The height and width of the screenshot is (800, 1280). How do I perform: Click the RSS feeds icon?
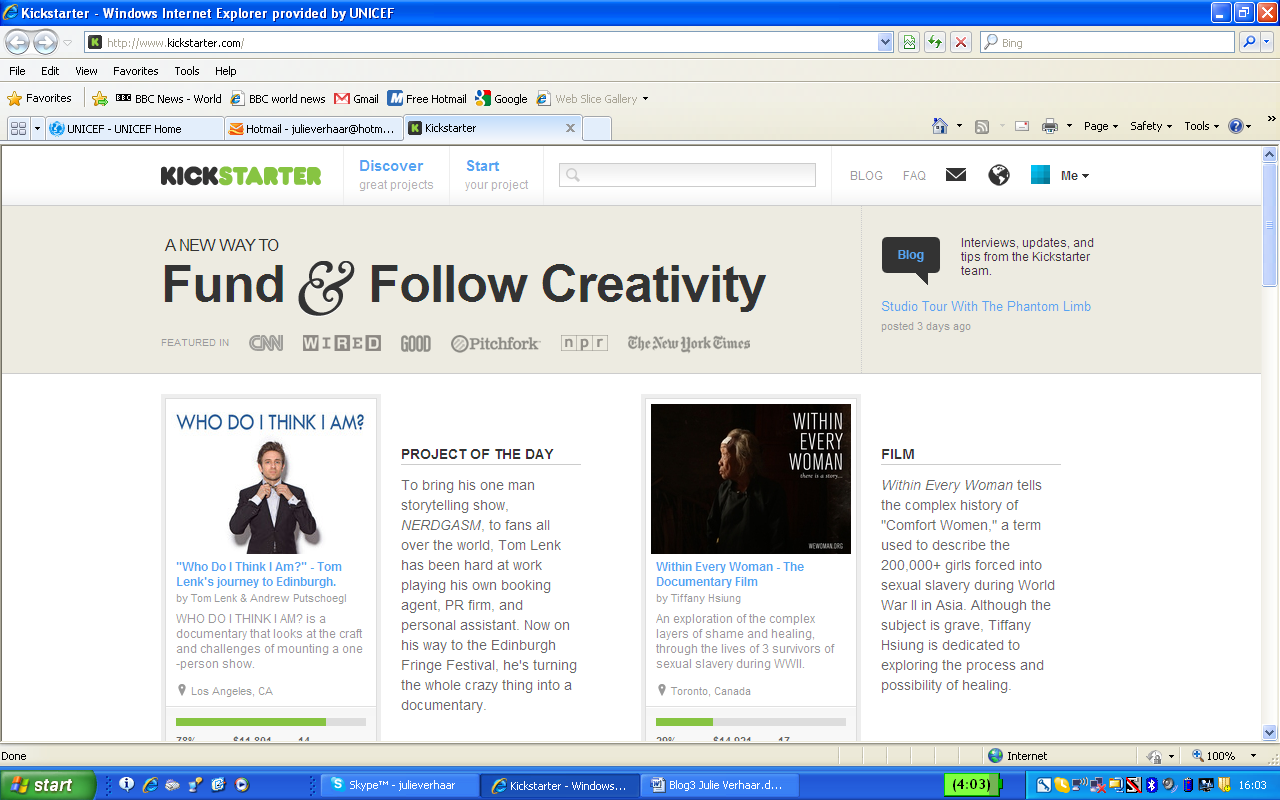[x=982, y=126]
